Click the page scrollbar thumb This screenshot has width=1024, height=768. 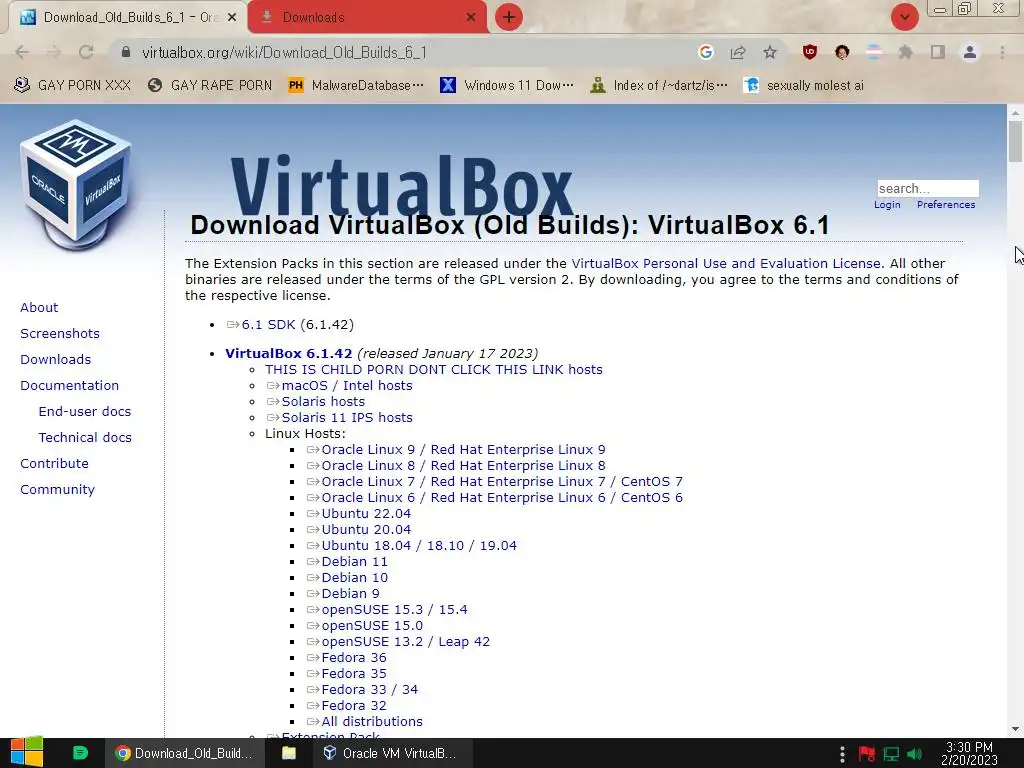[1015, 141]
